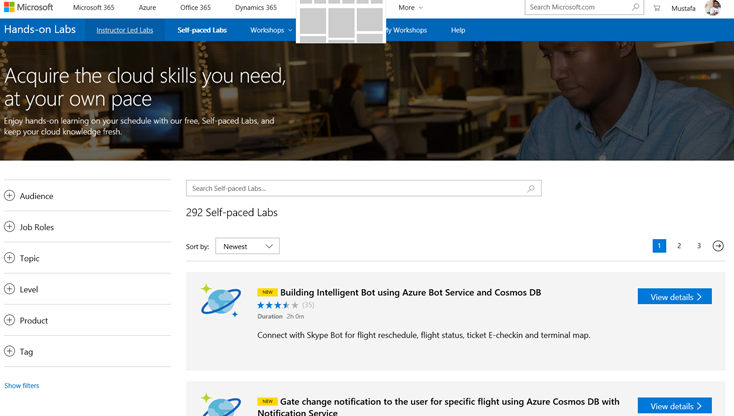734x416 pixels.
Task: Open the Help tab
Action: tap(458, 30)
